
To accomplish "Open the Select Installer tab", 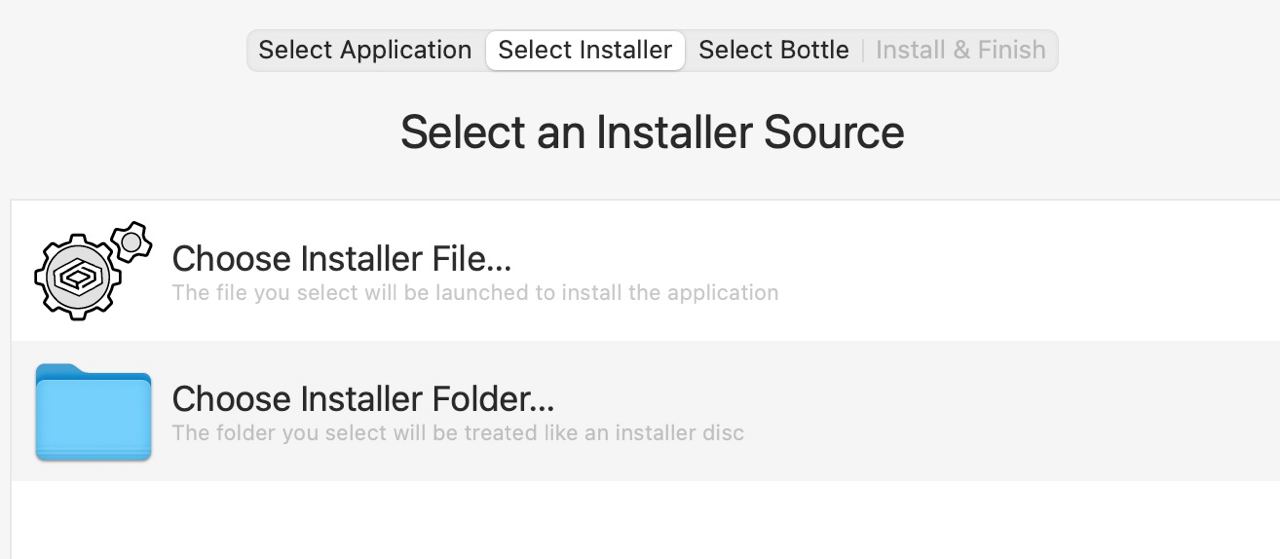I will 585,50.
